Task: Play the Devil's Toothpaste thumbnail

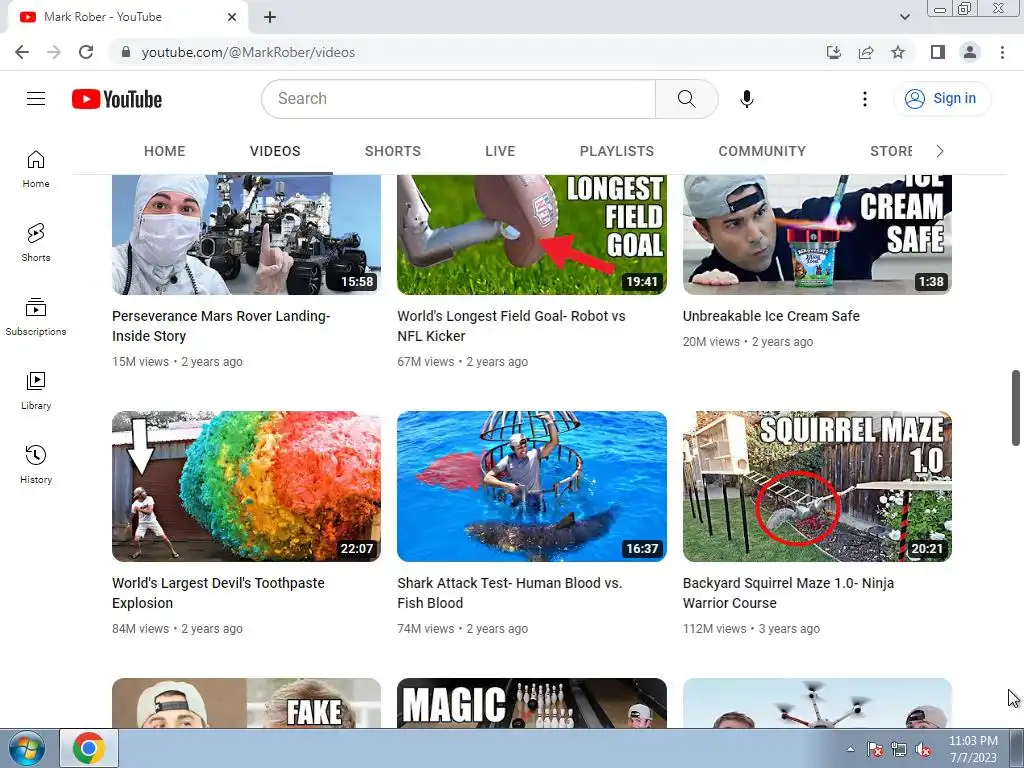Action: (246, 486)
